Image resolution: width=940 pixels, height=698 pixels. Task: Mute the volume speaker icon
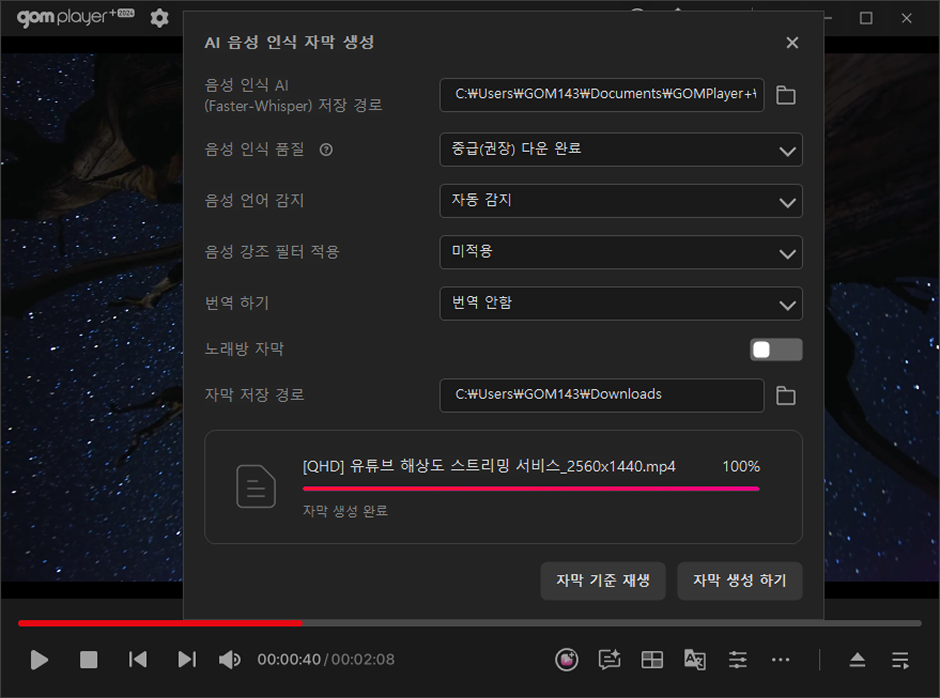point(229,659)
